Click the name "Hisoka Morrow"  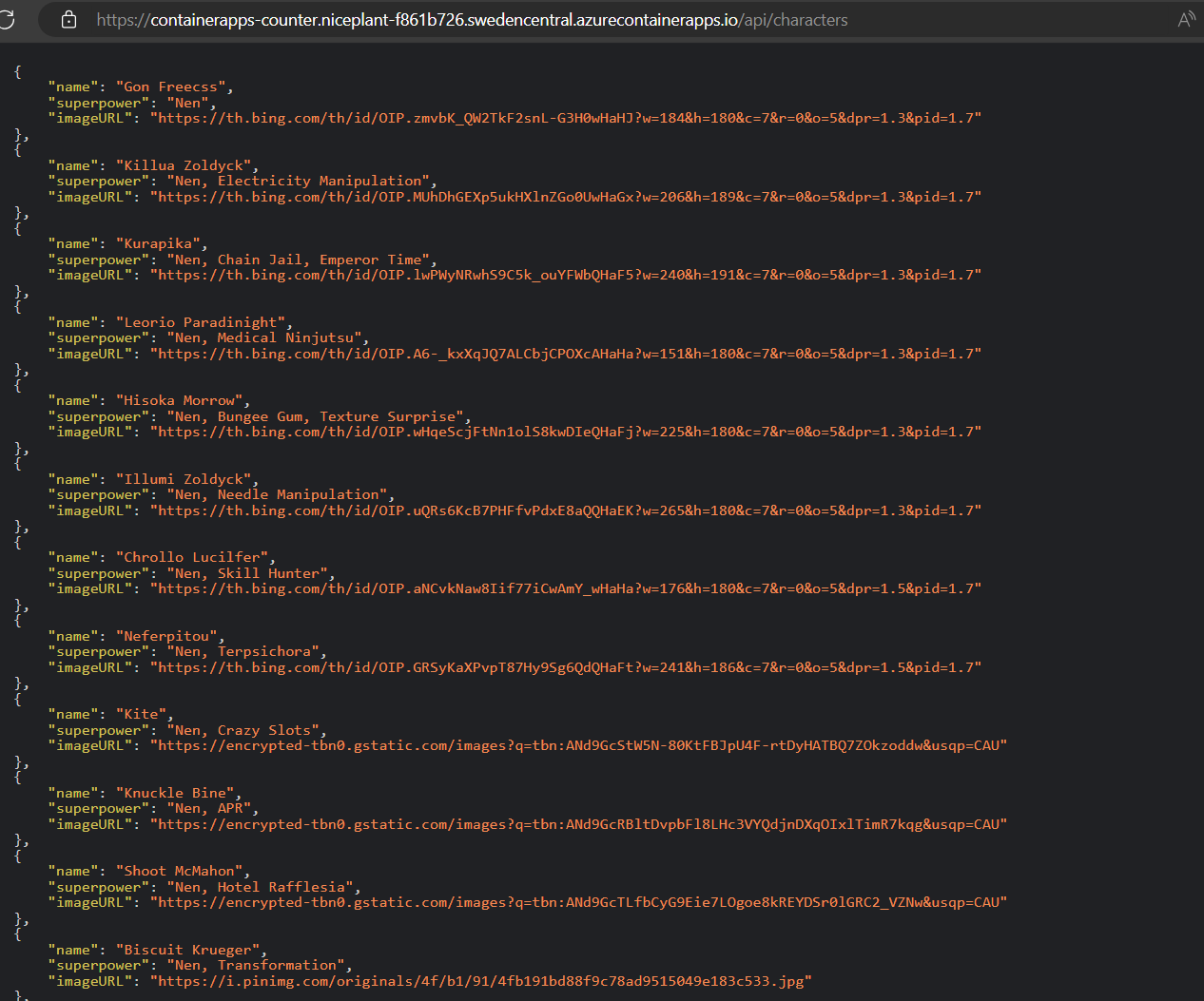[180, 400]
